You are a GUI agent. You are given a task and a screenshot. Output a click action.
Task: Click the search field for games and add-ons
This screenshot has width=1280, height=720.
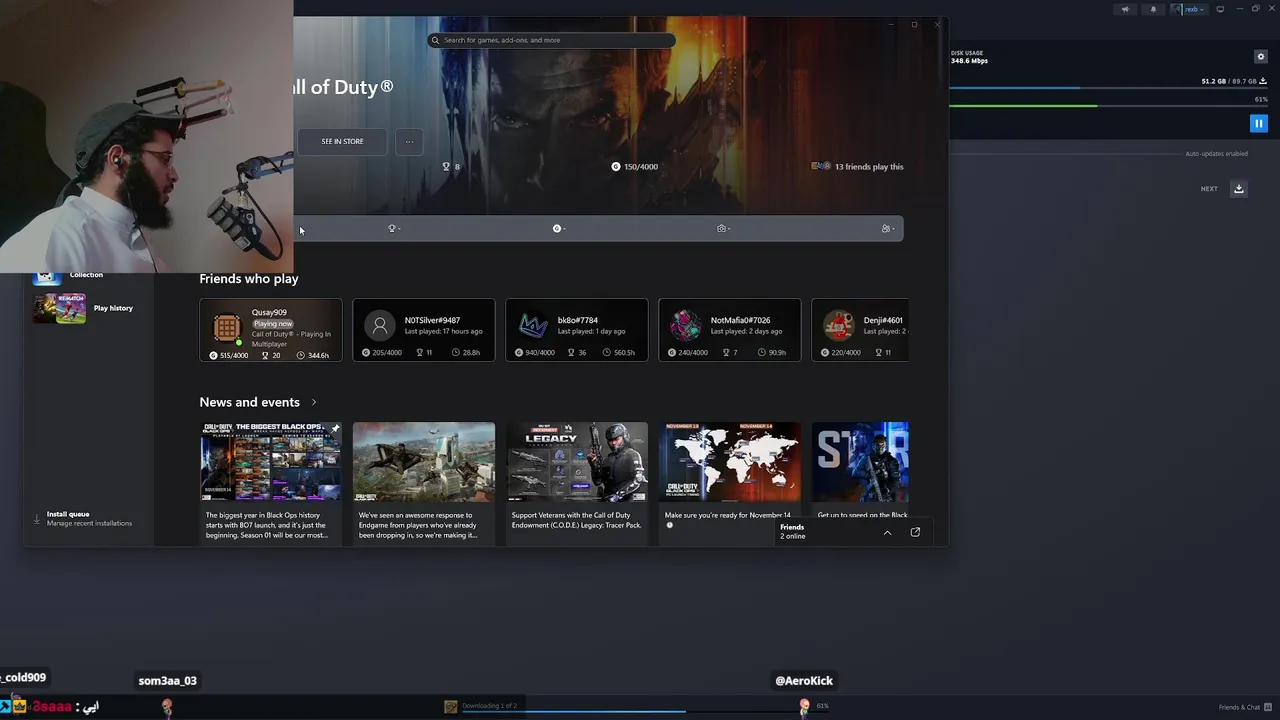tap(551, 40)
